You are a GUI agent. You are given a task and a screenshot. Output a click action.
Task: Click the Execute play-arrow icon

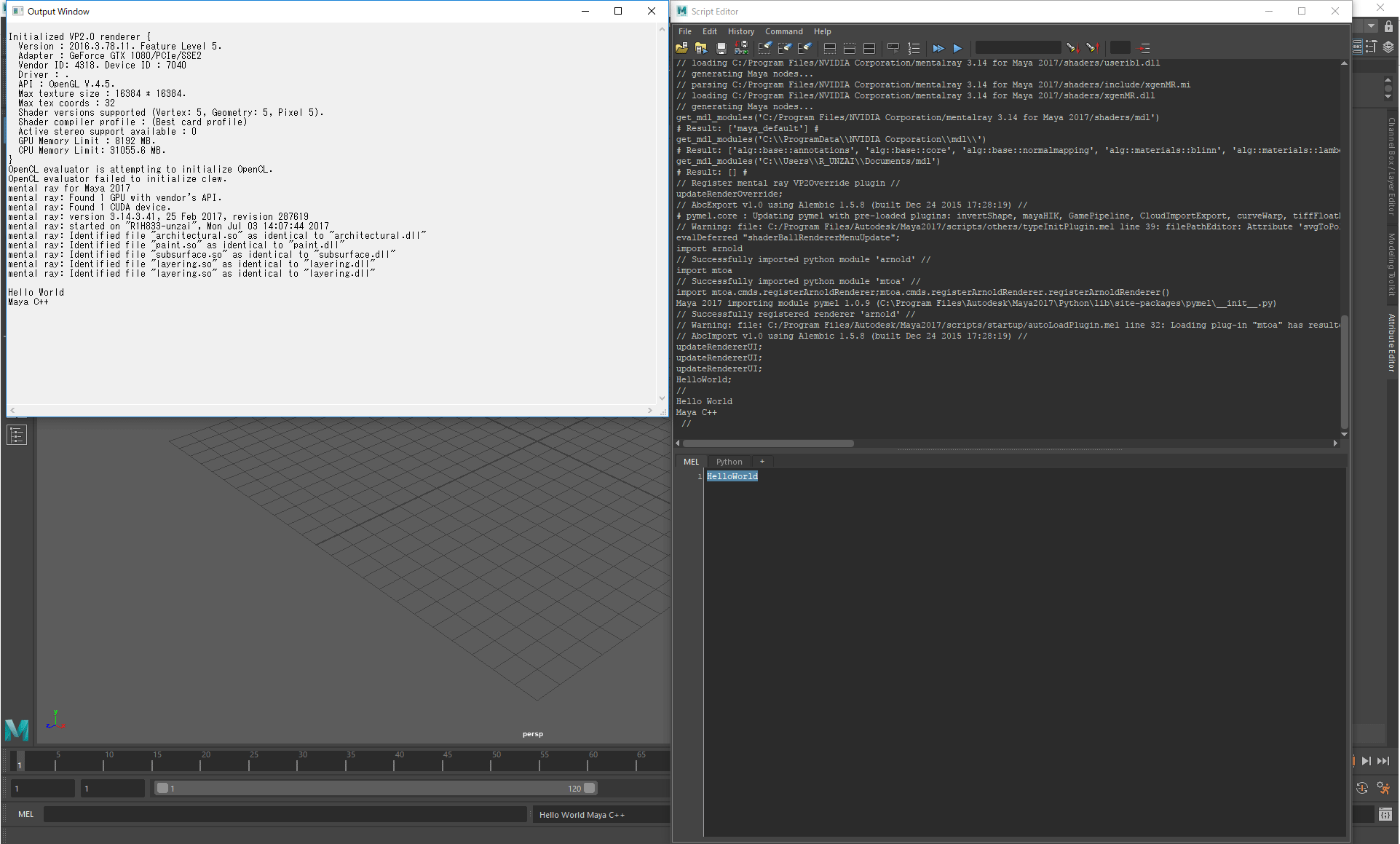957,48
